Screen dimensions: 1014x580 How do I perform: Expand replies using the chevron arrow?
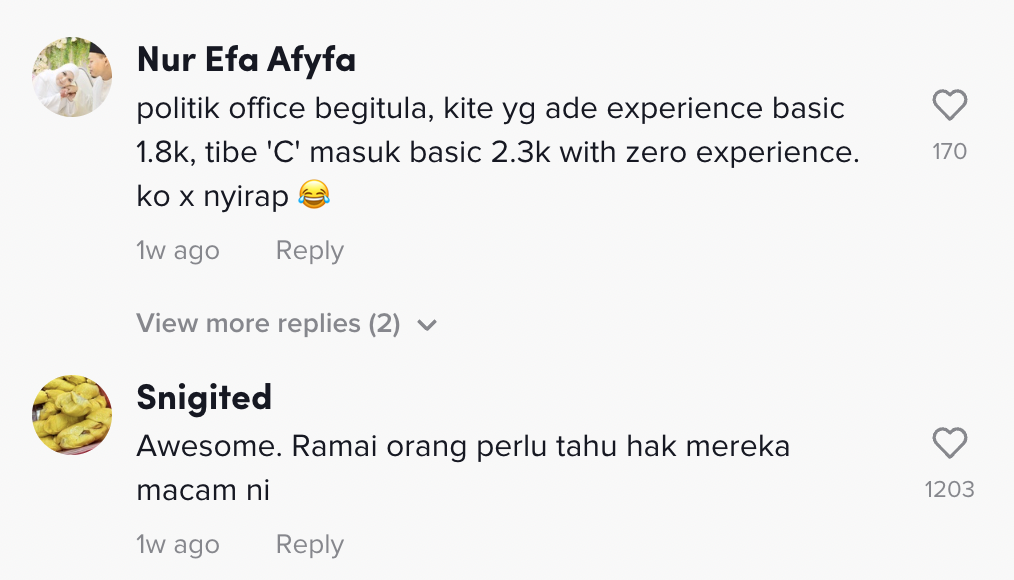427,325
